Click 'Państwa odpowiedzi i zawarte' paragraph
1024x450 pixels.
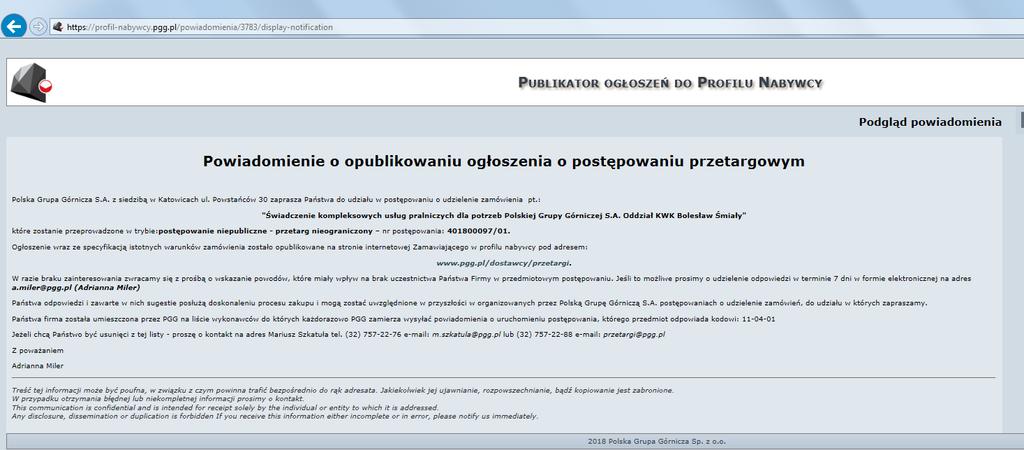[x=469, y=303]
